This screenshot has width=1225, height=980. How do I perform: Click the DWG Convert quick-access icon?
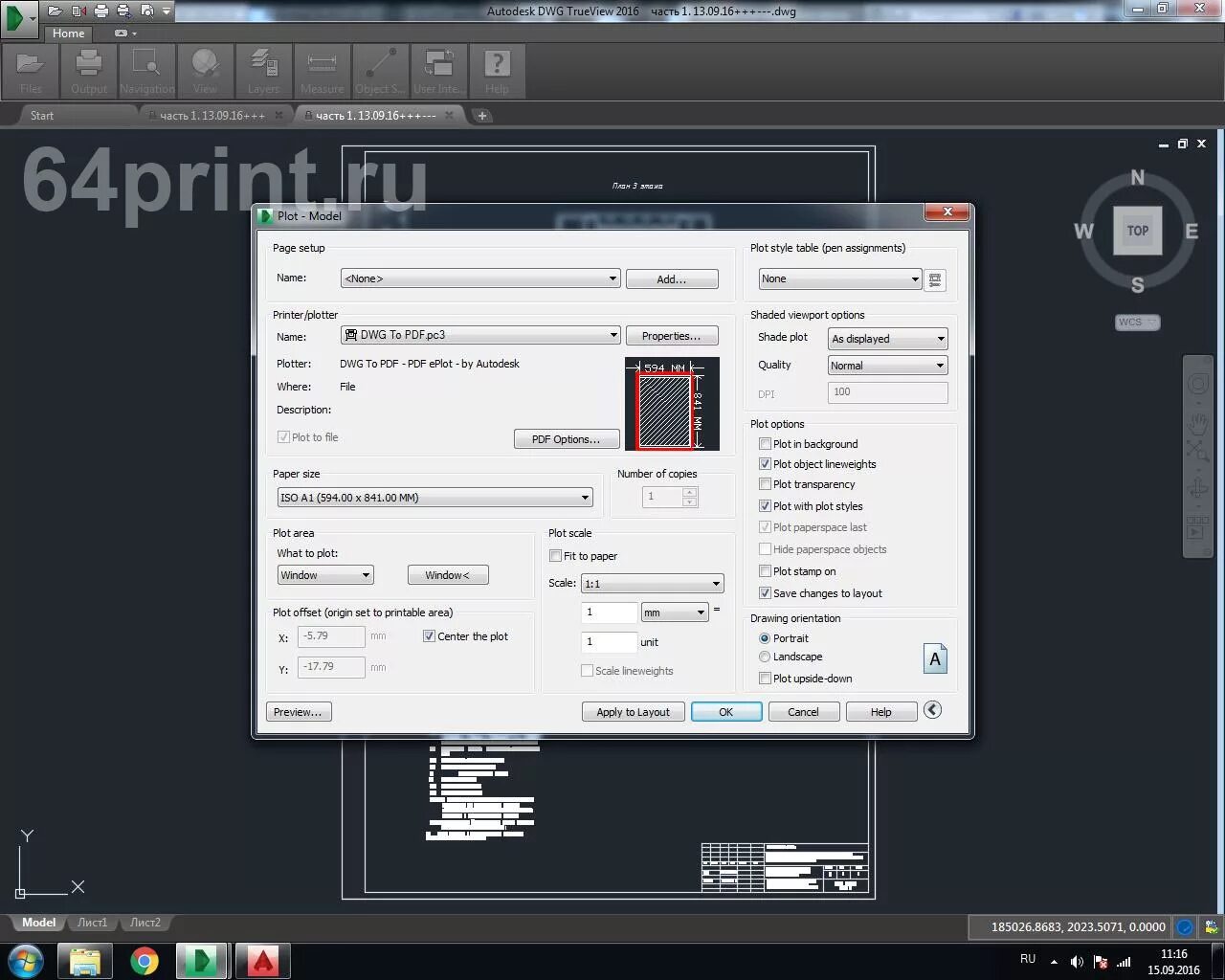tap(78, 11)
